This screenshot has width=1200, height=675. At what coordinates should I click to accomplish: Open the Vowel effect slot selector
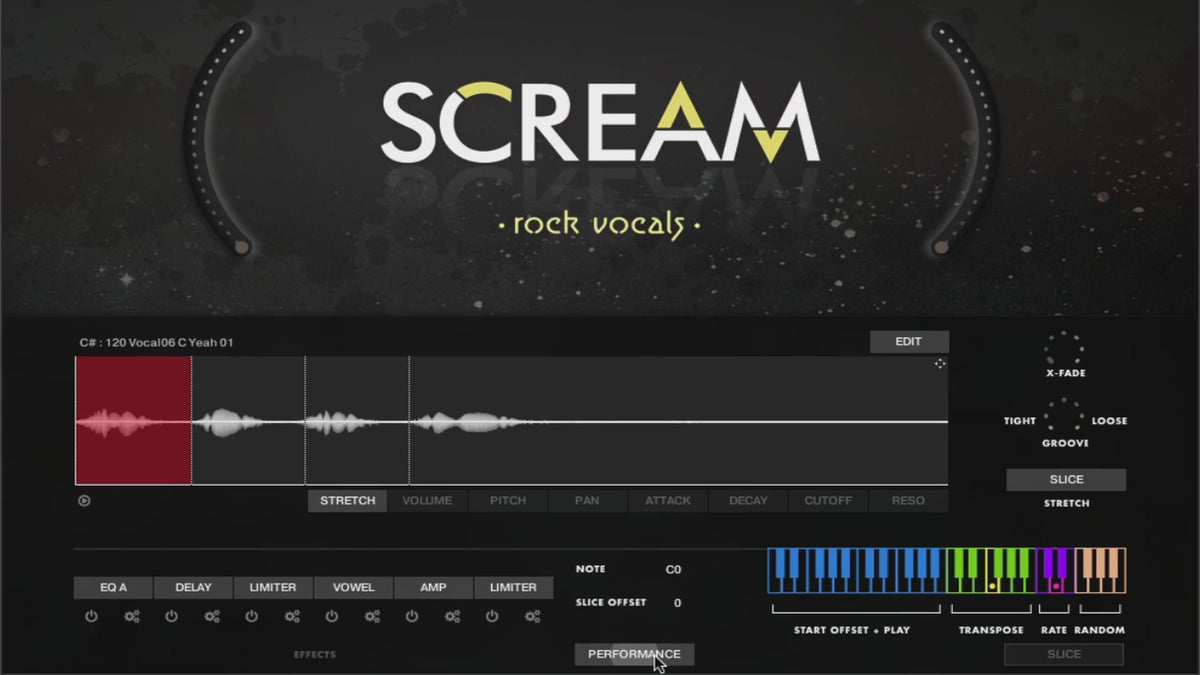click(x=353, y=588)
